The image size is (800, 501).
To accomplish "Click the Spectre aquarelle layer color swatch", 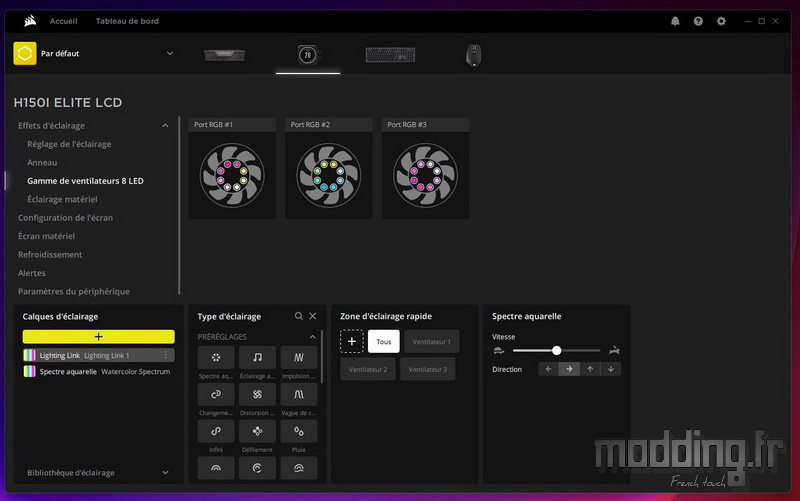I will pyautogui.click(x=30, y=371).
